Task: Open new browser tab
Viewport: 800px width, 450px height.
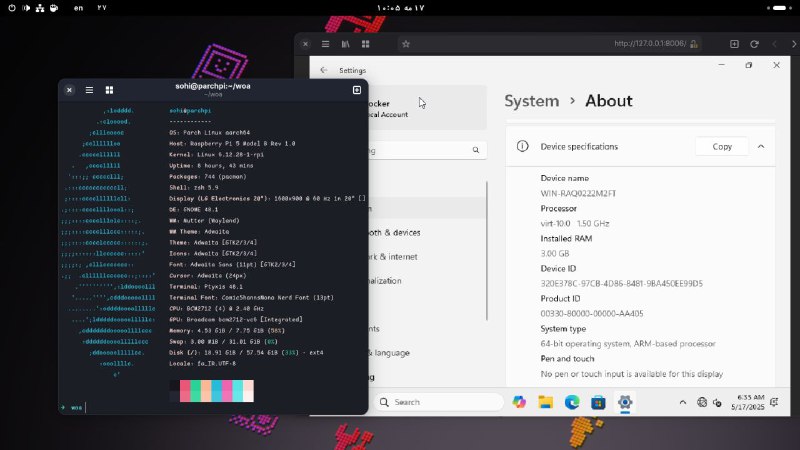Action: tap(734, 44)
